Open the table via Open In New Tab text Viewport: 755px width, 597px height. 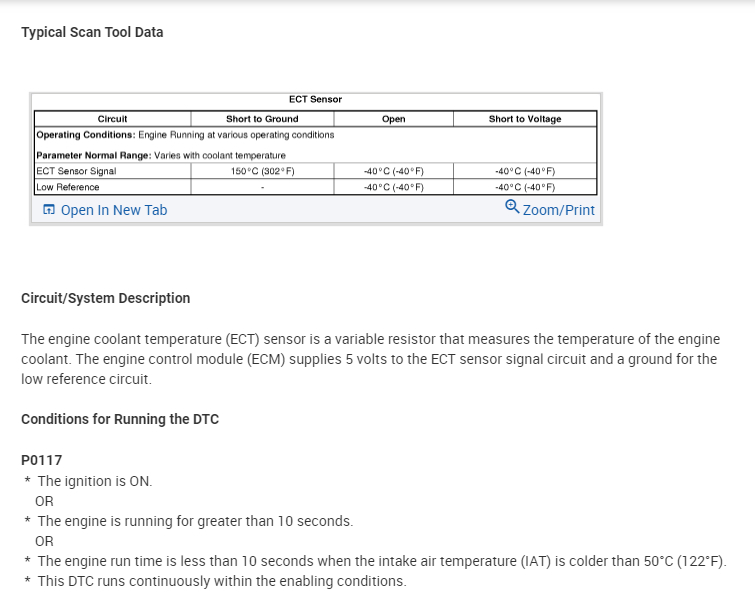pos(114,210)
